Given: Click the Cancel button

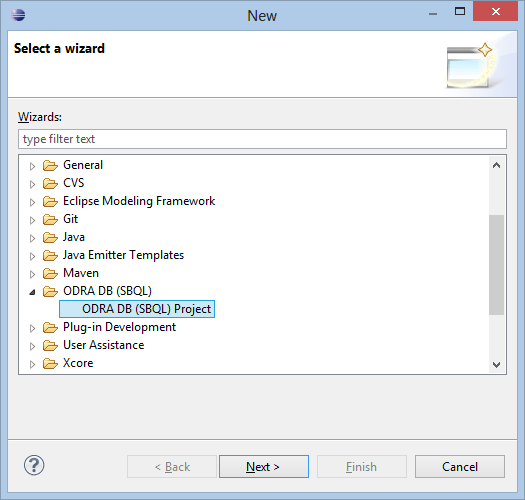Looking at the screenshot, I should (x=460, y=467).
